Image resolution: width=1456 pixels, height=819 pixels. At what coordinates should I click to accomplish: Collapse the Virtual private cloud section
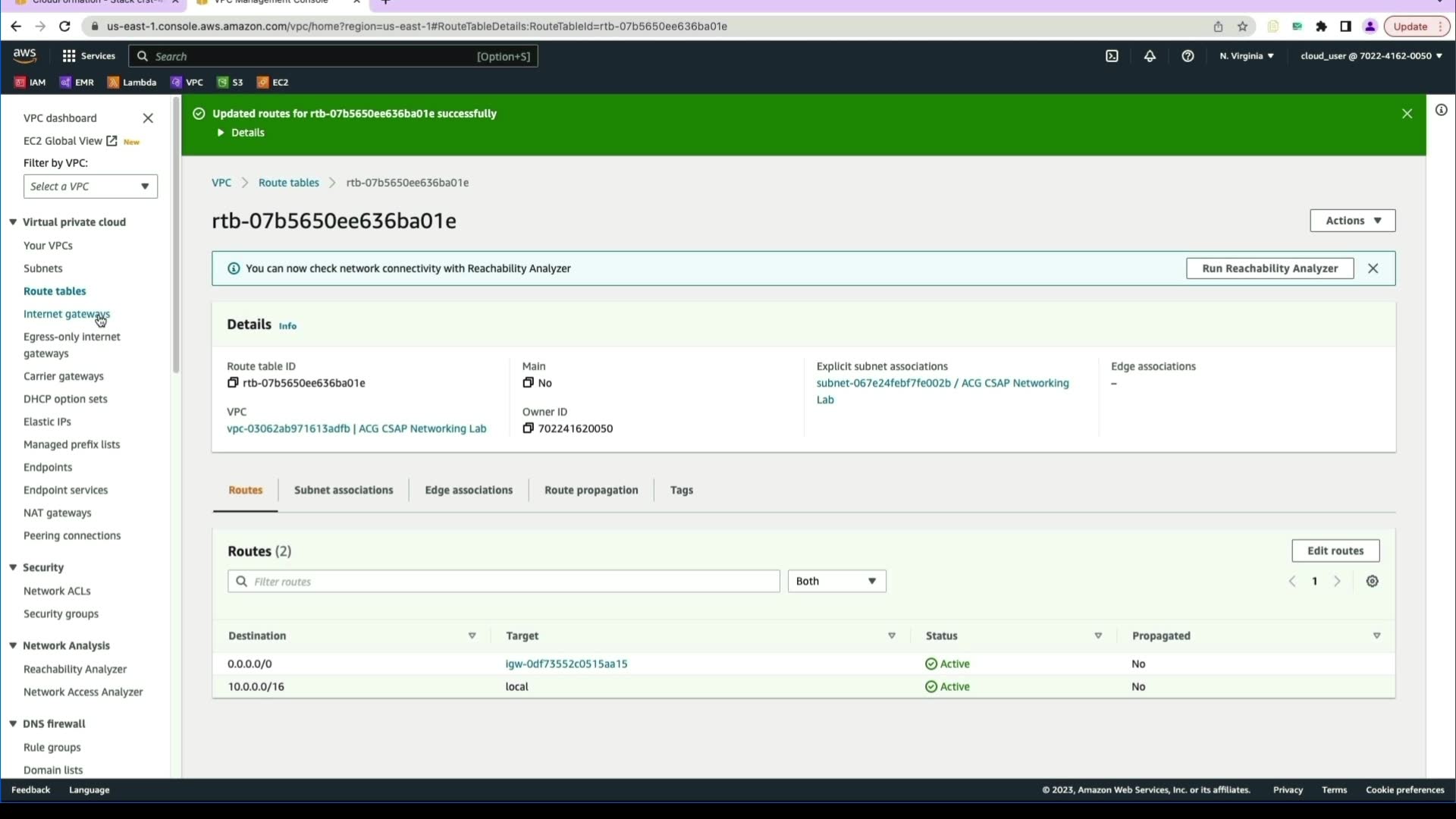tap(13, 222)
